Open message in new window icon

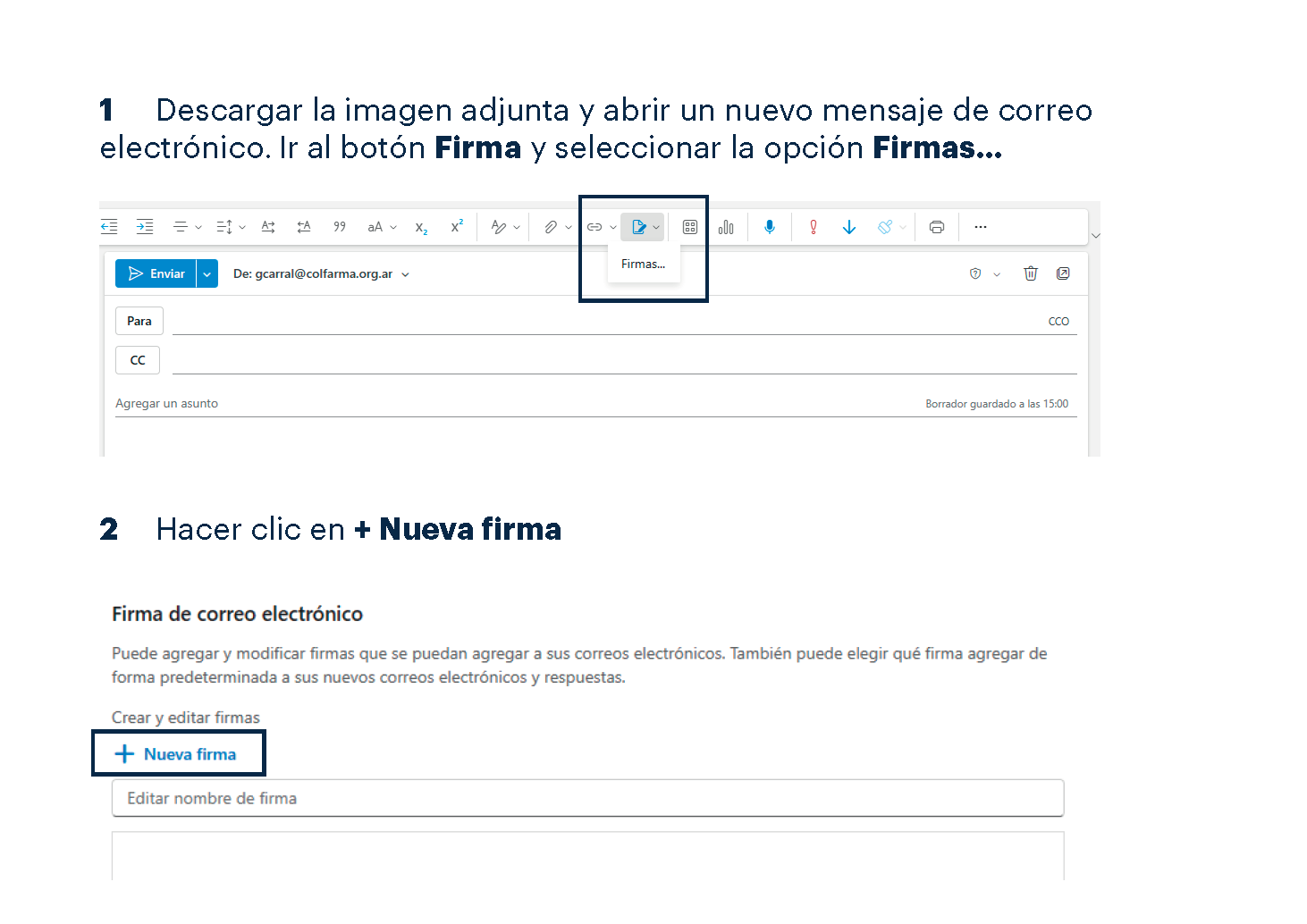[1062, 273]
